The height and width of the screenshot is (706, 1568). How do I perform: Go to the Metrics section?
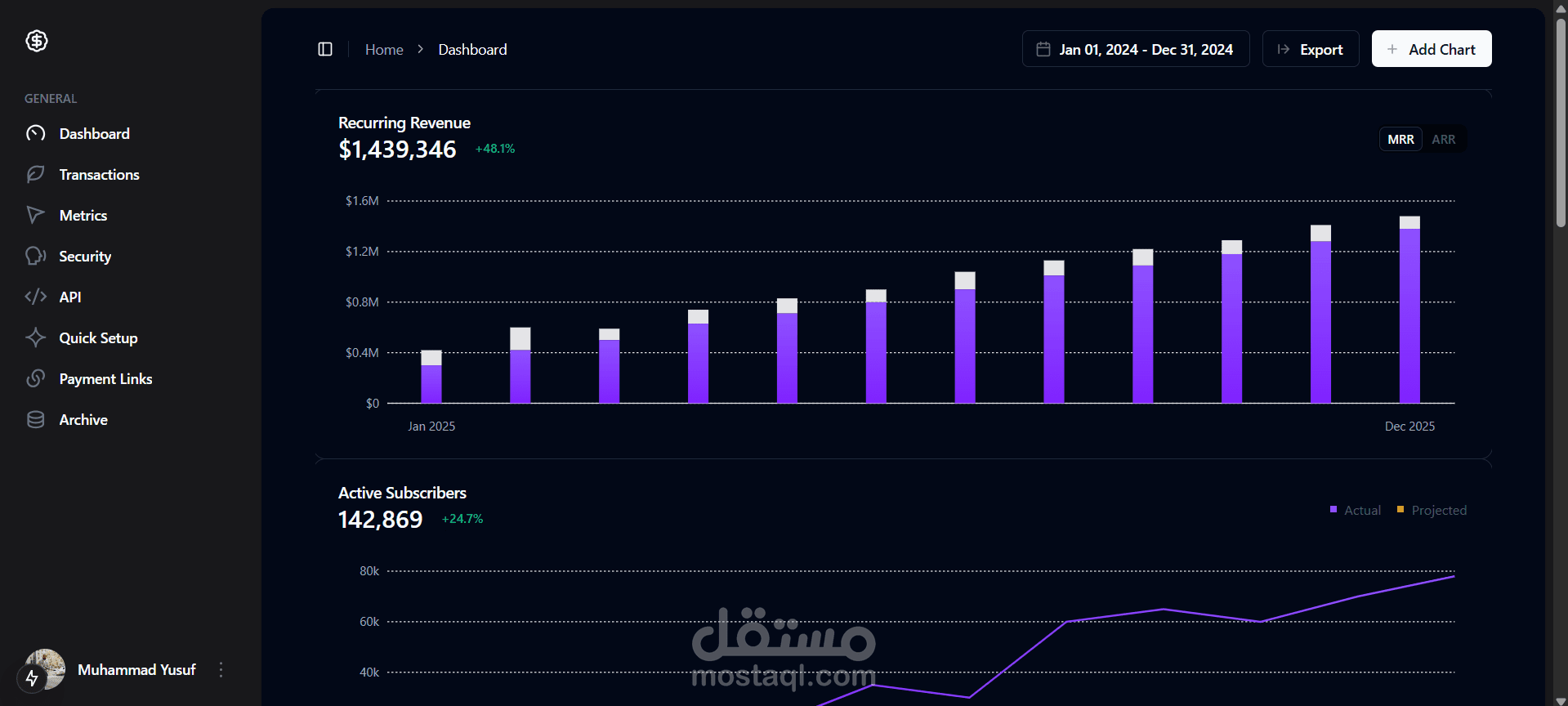83,215
